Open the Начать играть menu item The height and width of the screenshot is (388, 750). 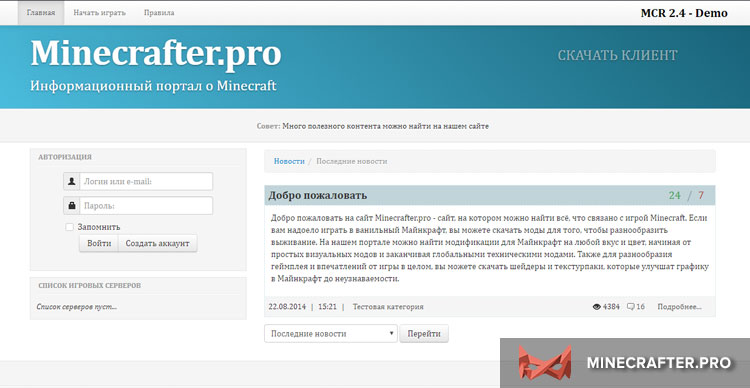coord(99,13)
